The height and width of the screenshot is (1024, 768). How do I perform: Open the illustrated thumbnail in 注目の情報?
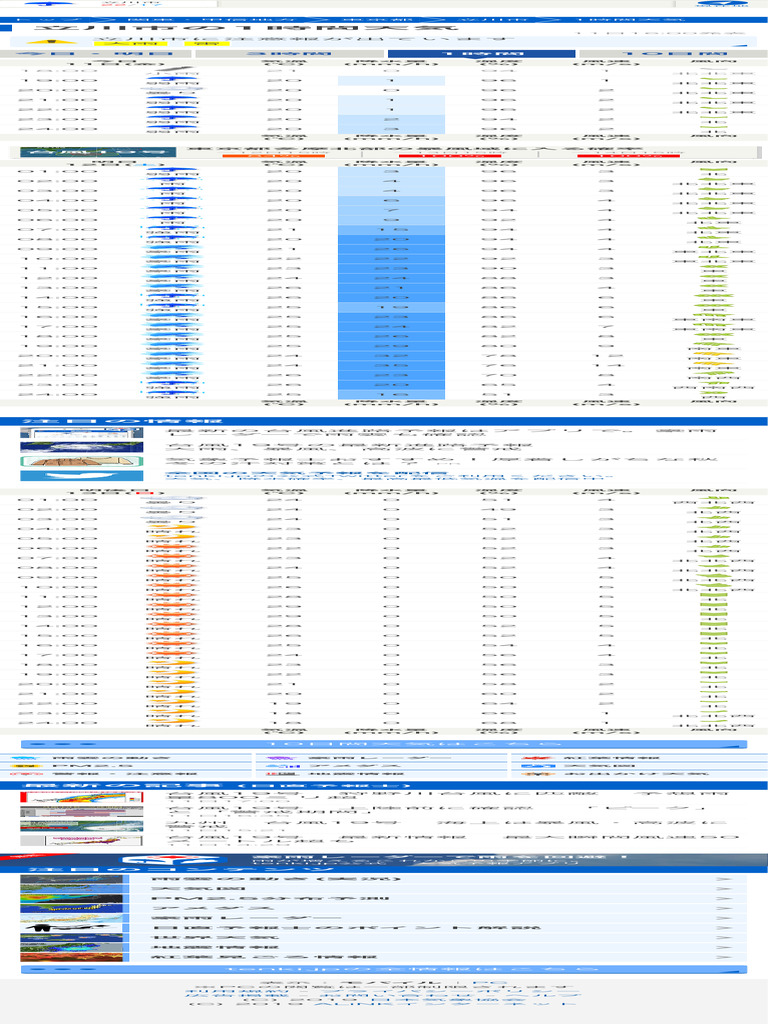(x=82, y=462)
